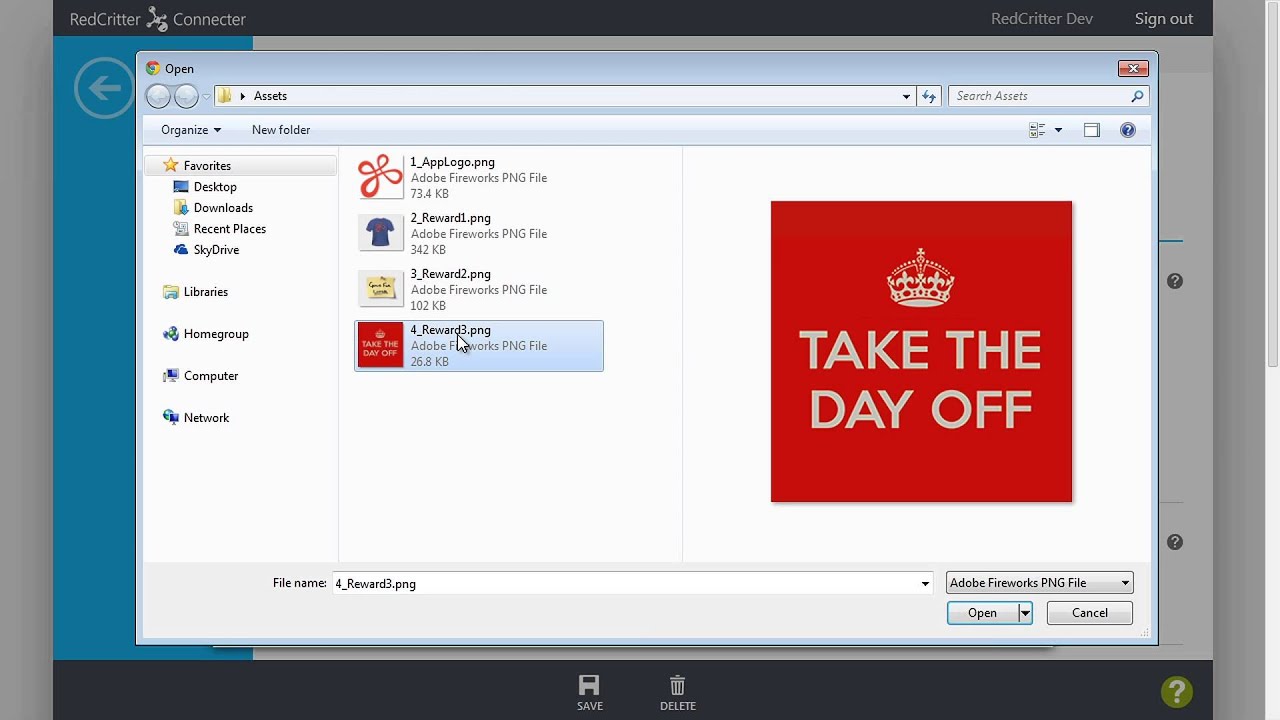The image size is (1280, 720).
Task: Click the change view icon
Action: pyautogui.click(x=1037, y=130)
